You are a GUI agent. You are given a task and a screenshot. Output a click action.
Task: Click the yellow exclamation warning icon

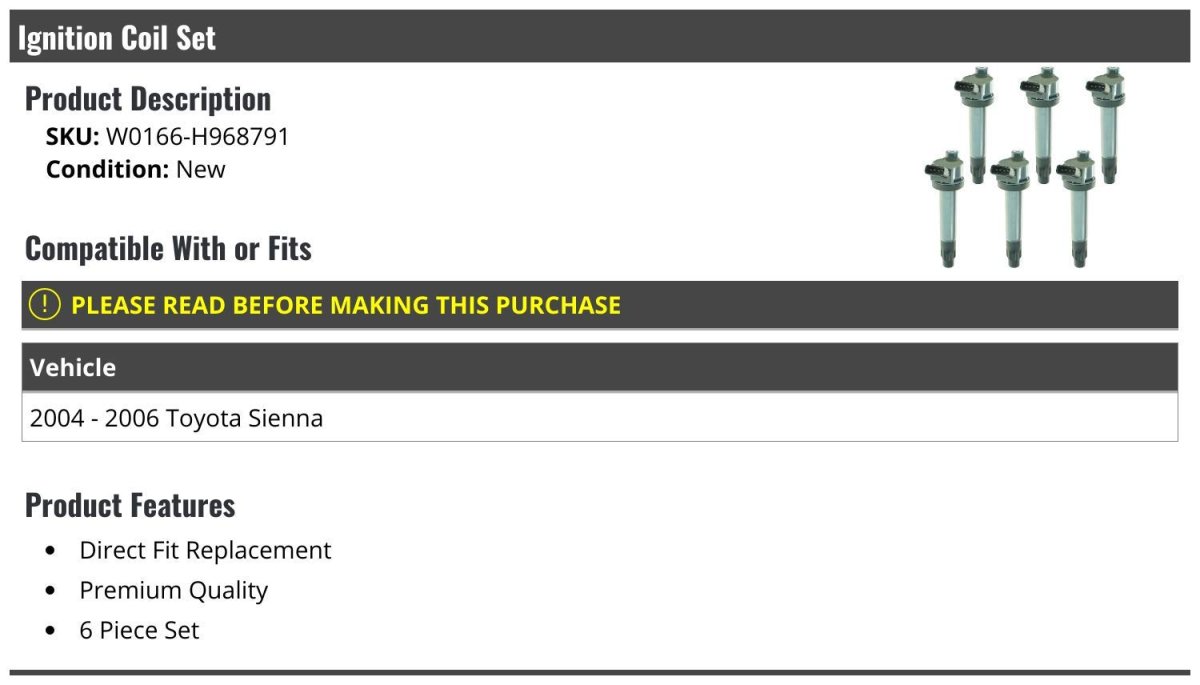pos(45,304)
